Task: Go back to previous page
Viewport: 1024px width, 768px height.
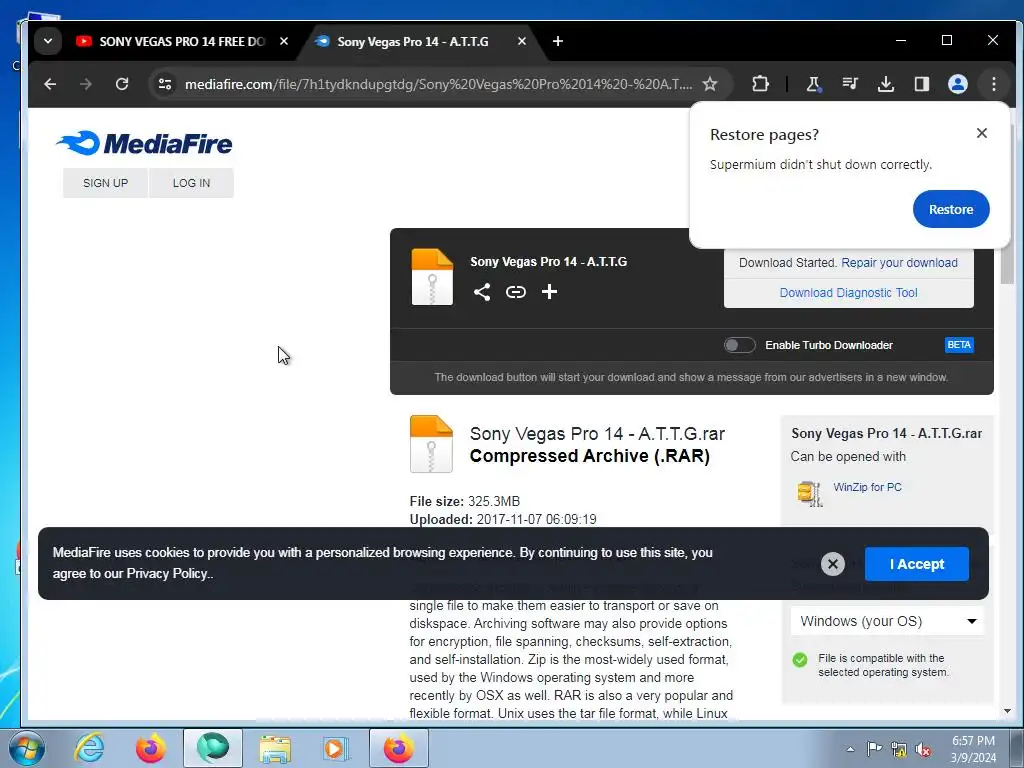Action: pyautogui.click(x=50, y=84)
